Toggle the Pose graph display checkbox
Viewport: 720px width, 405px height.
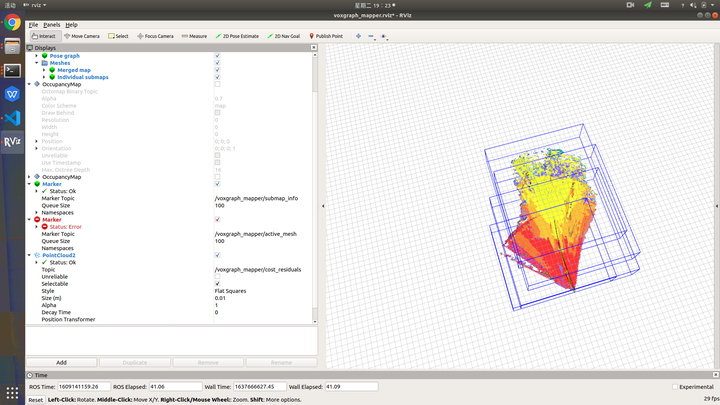click(x=217, y=56)
